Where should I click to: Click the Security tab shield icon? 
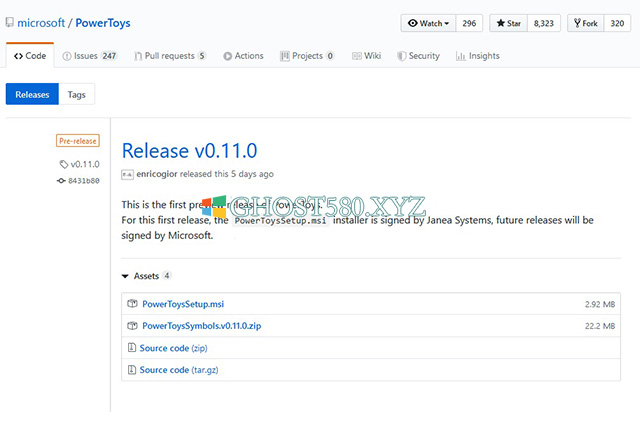pos(402,56)
